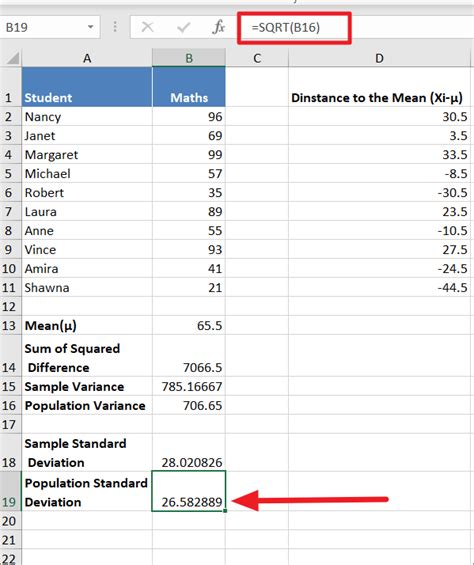The width and height of the screenshot is (474, 565).
Task: Select the Student header cell
Action: (x=87, y=87)
